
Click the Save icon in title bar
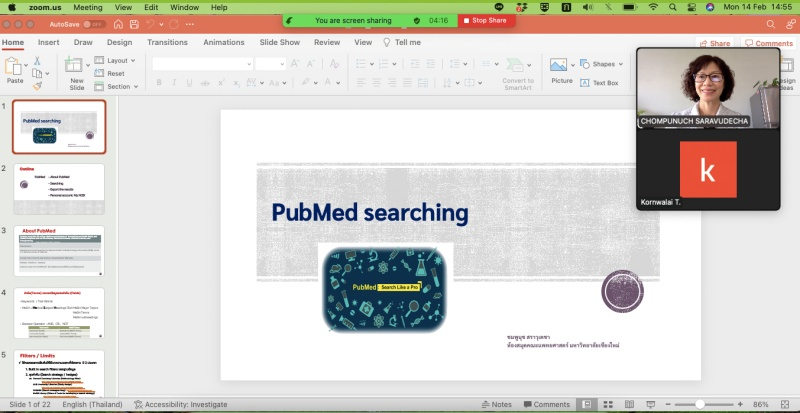(135, 24)
